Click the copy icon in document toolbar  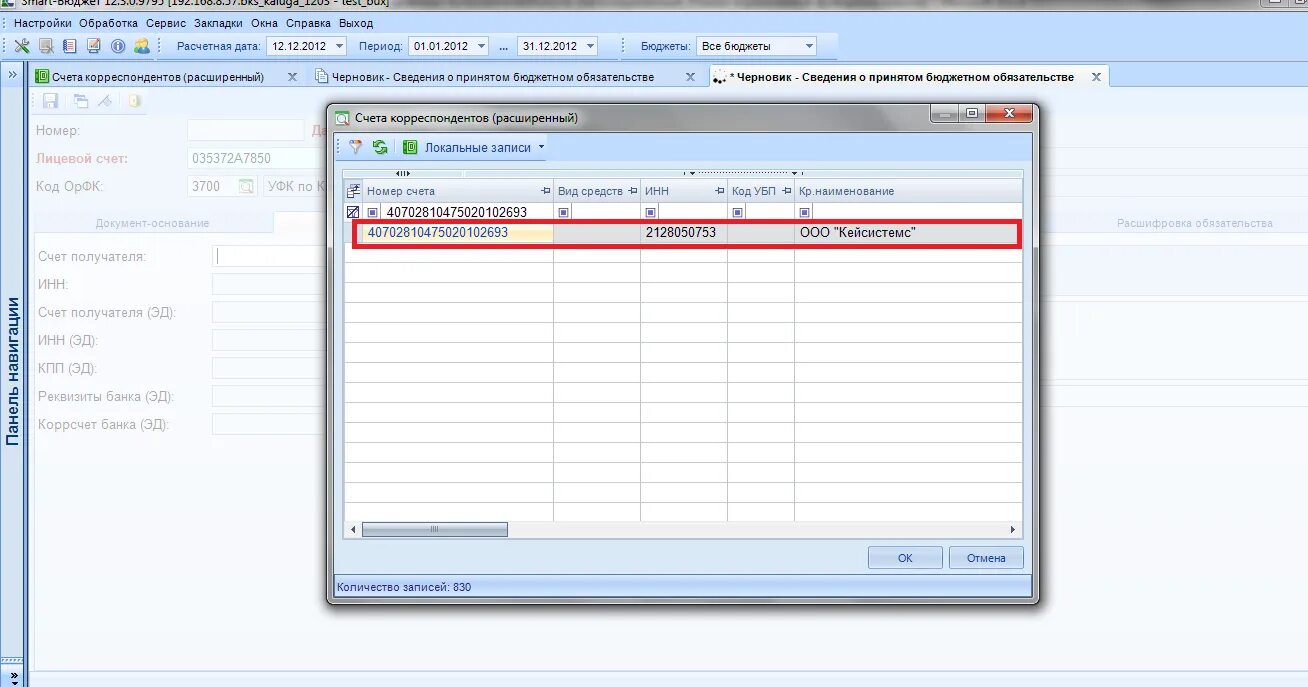[x=80, y=101]
